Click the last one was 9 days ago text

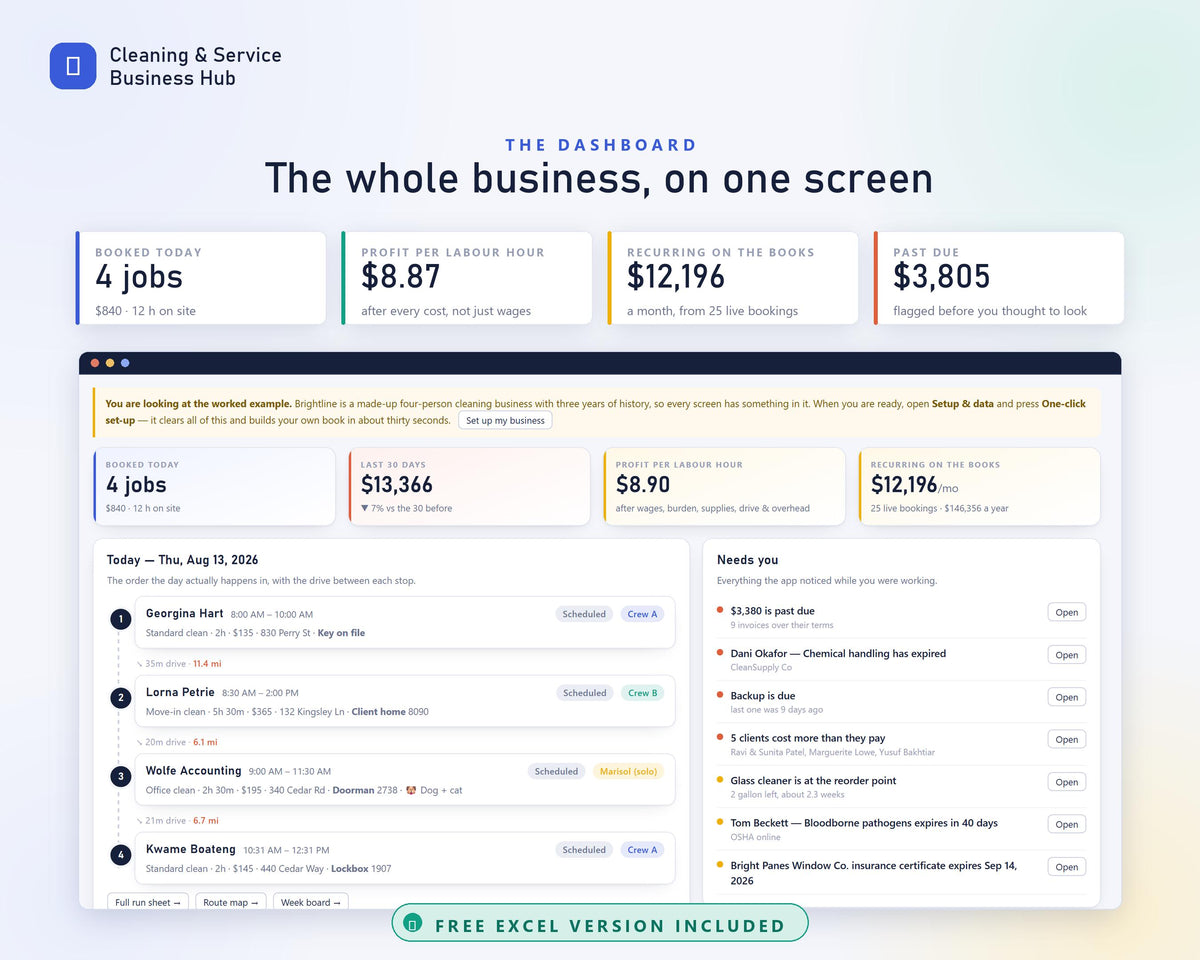coord(776,710)
